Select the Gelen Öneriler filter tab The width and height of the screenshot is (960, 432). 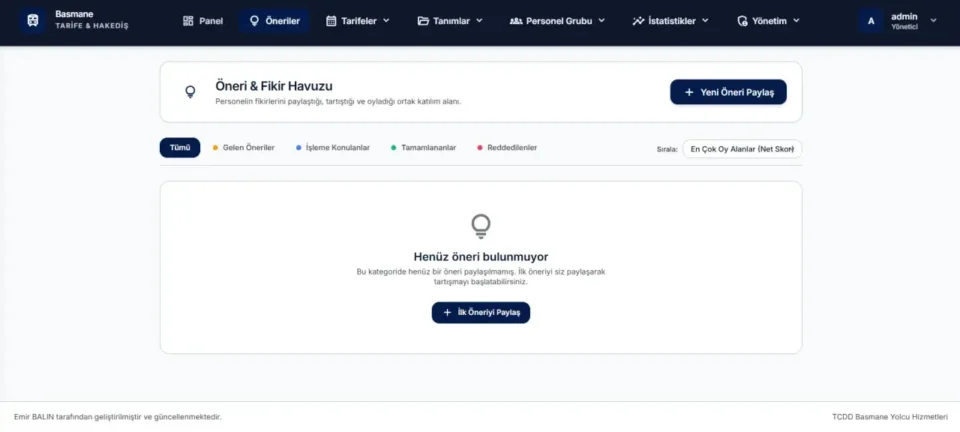pos(244,147)
